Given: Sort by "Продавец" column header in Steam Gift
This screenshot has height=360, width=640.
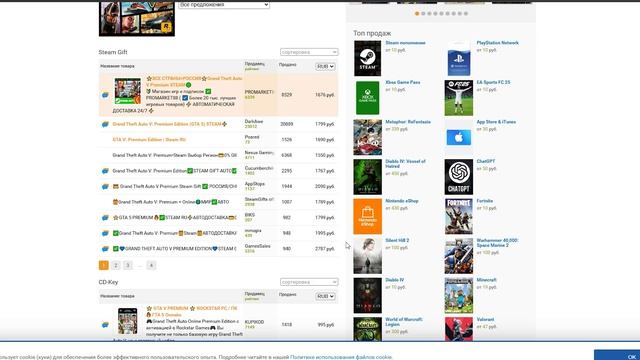Looking at the screenshot, I should 255,64.
